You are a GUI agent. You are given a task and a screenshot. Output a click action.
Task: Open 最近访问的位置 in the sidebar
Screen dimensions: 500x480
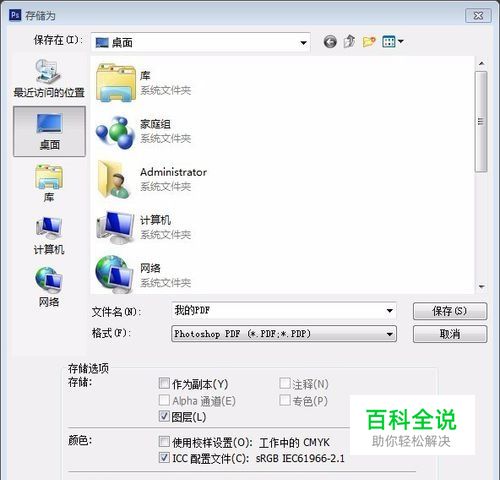(49, 79)
